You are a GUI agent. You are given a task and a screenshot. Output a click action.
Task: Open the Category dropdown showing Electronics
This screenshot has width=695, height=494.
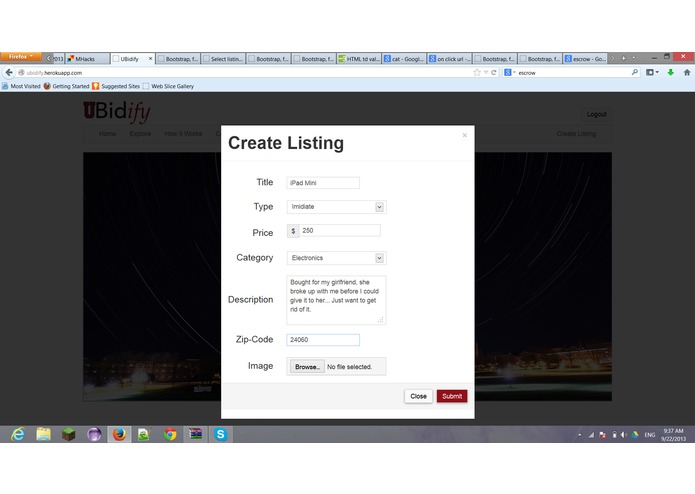pos(336,258)
